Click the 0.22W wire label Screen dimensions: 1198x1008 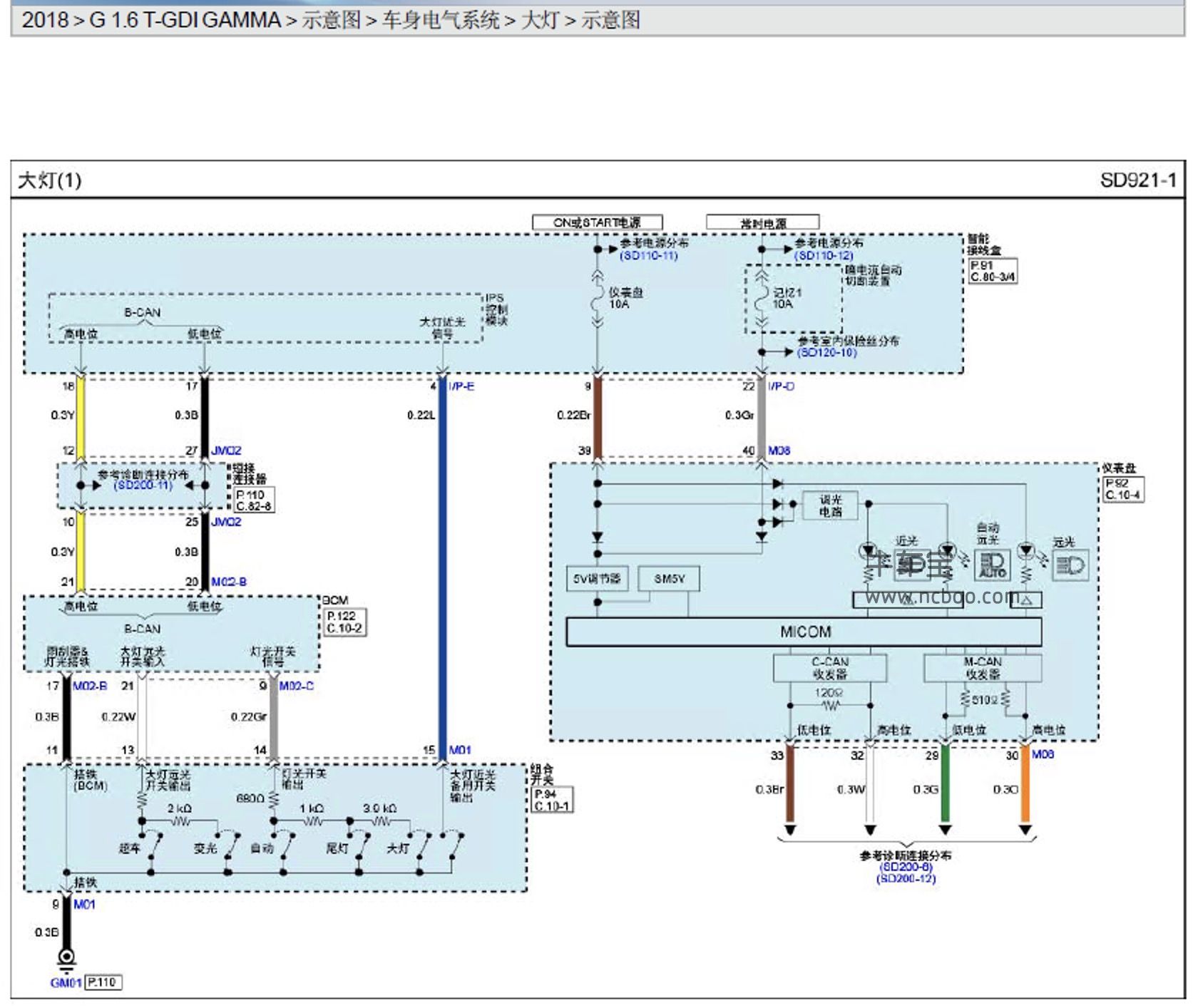coord(118,716)
